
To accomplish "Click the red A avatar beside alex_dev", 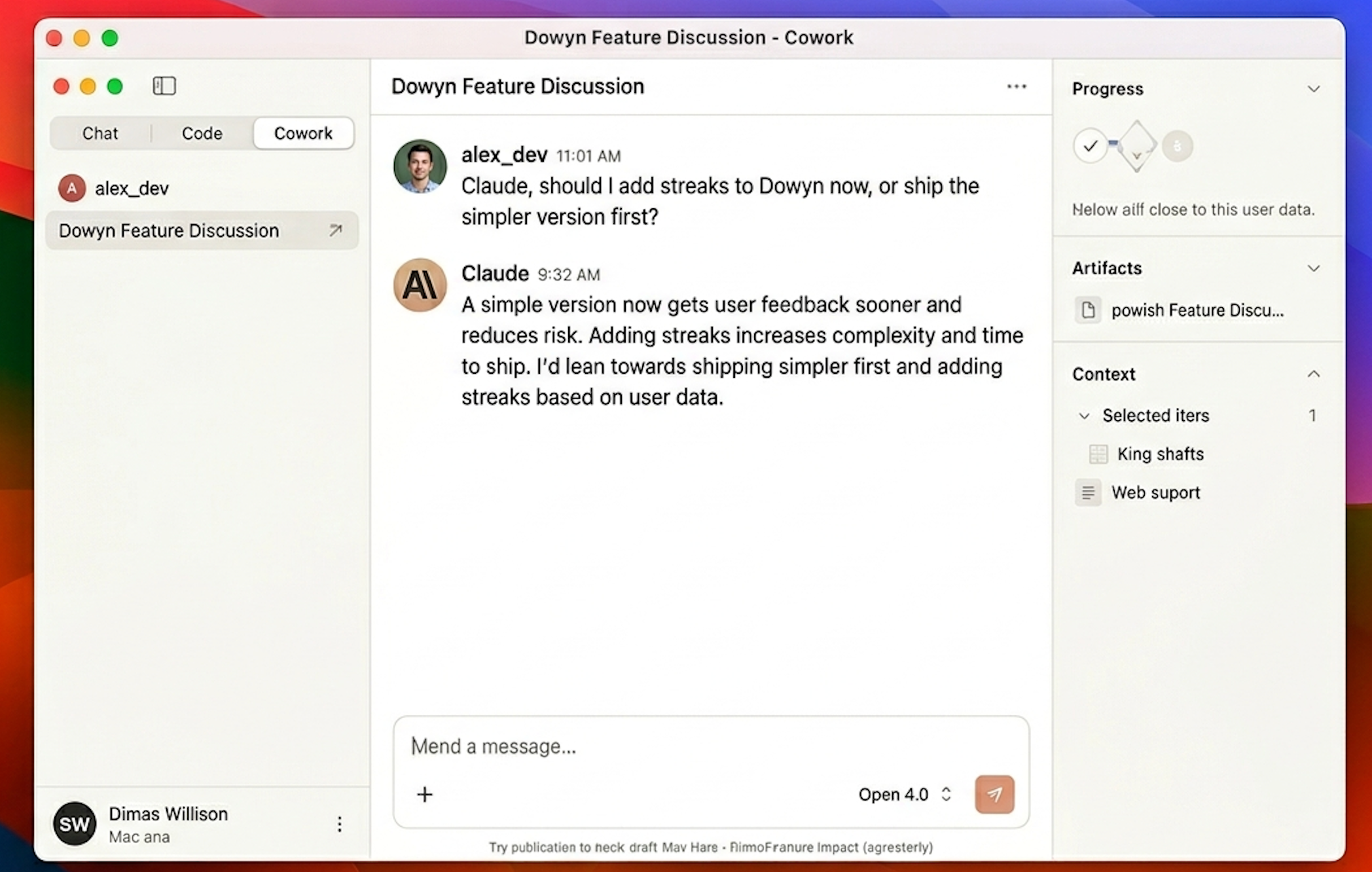I will (x=72, y=189).
